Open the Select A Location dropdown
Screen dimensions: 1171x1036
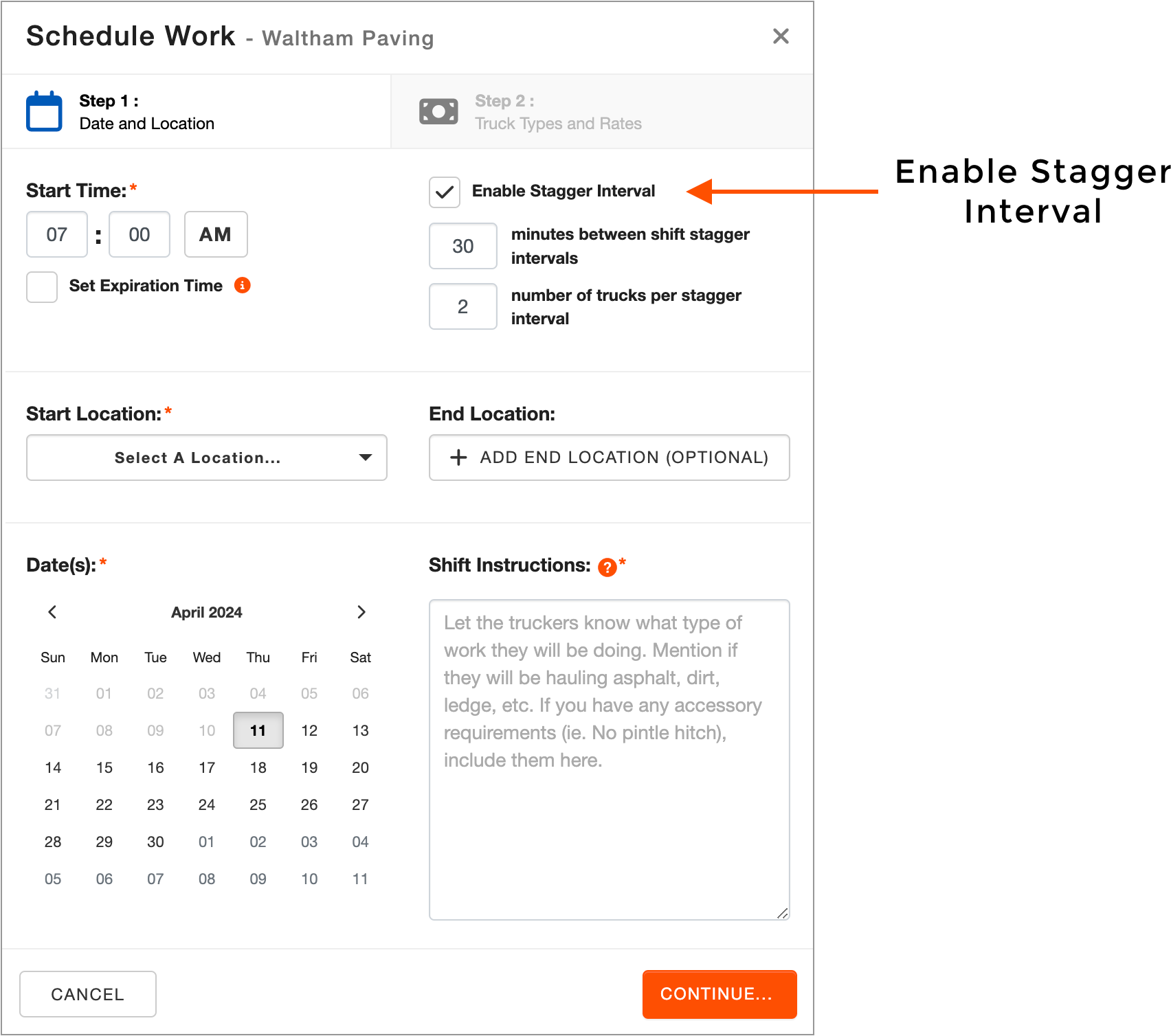coord(207,458)
